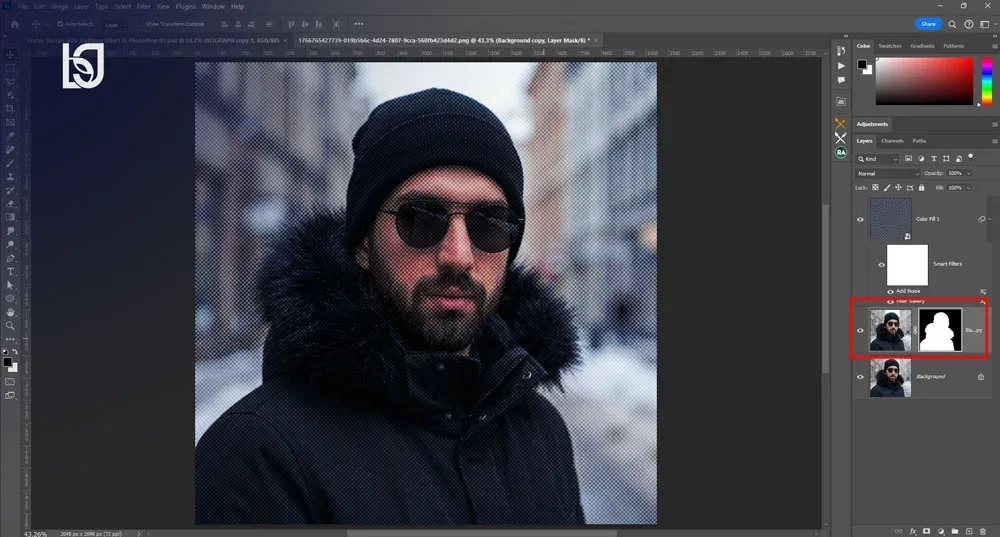Open the Opacity slider arrow
This screenshot has height=537, width=1000.
968,173
